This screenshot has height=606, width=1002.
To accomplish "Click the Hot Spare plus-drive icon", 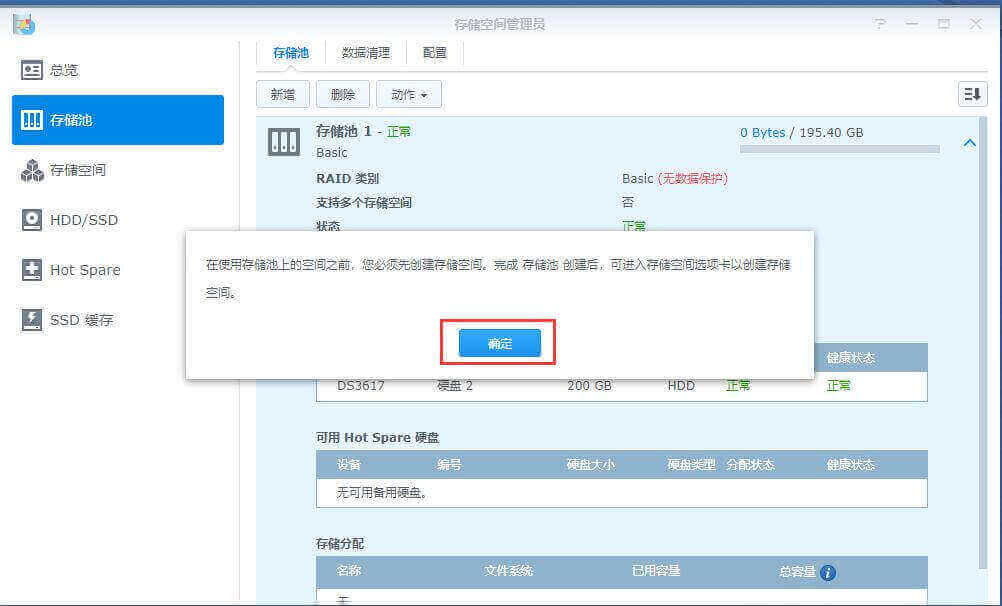I will 31,270.
